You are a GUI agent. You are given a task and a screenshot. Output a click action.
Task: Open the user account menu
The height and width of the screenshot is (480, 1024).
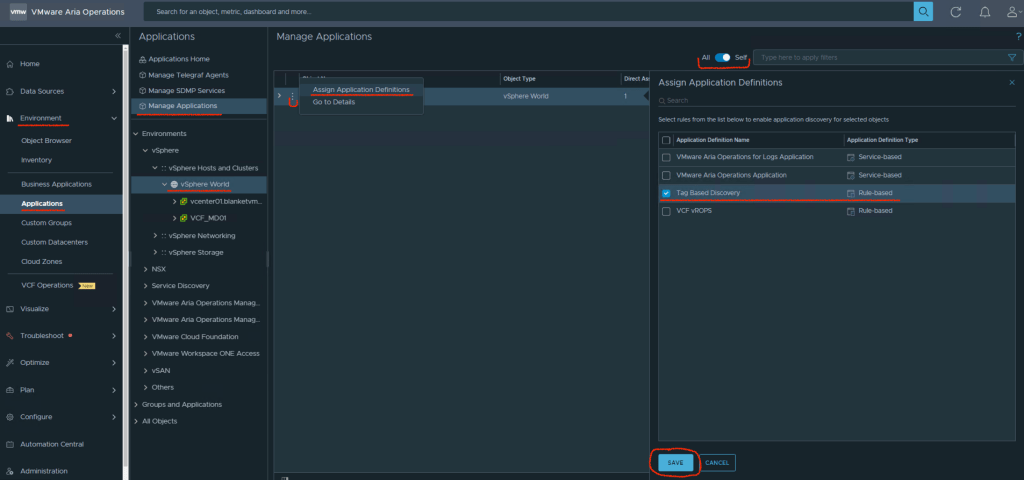[1013, 12]
